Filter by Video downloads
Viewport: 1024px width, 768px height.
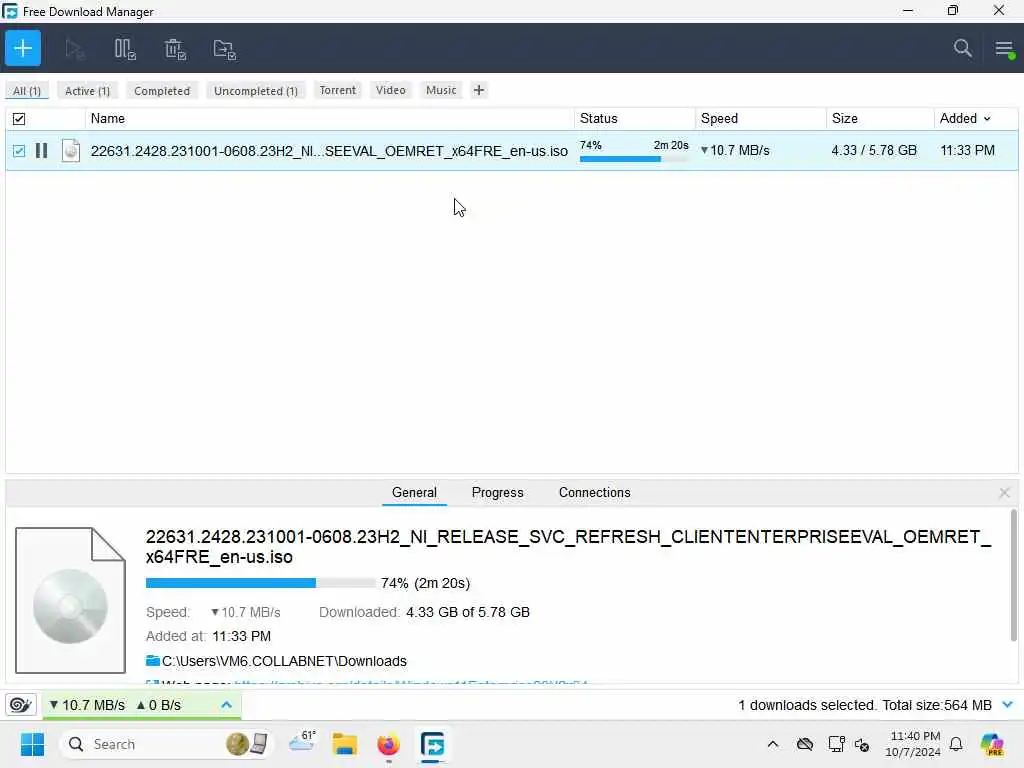[391, 90]
